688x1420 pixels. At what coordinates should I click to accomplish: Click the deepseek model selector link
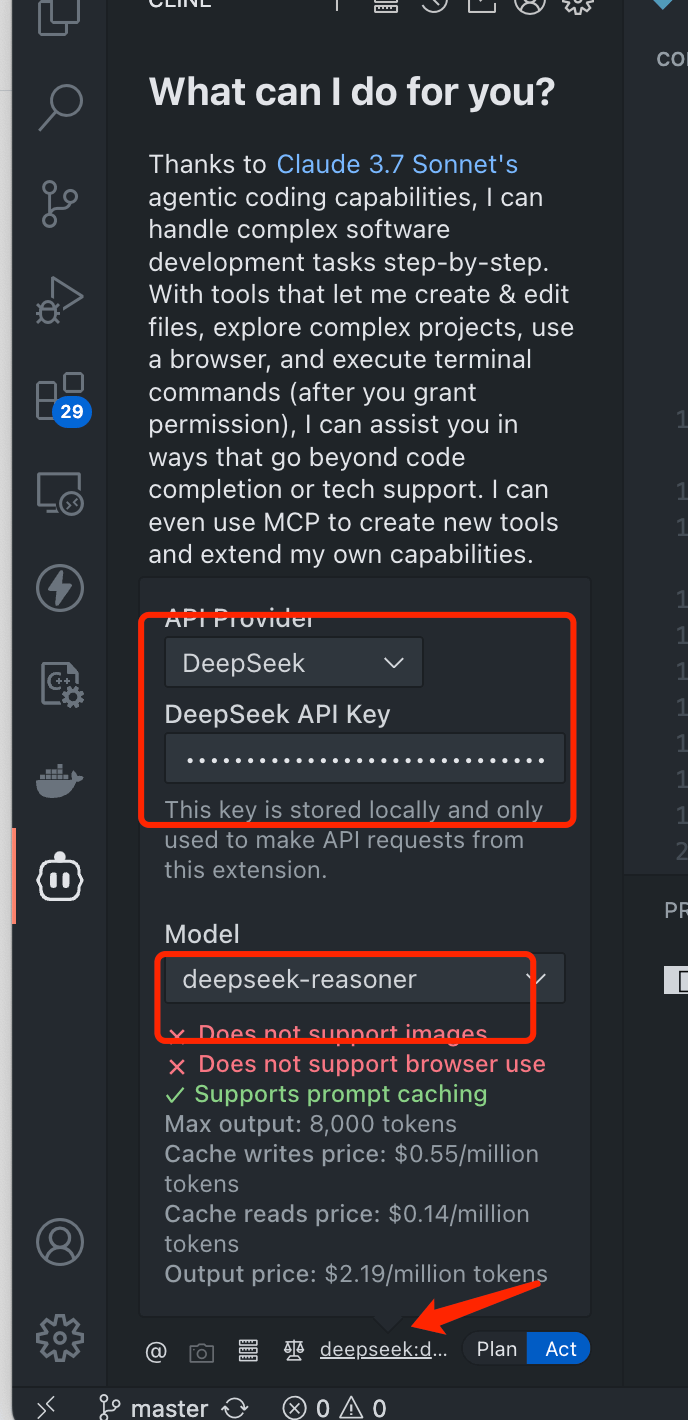point(383,1350)
